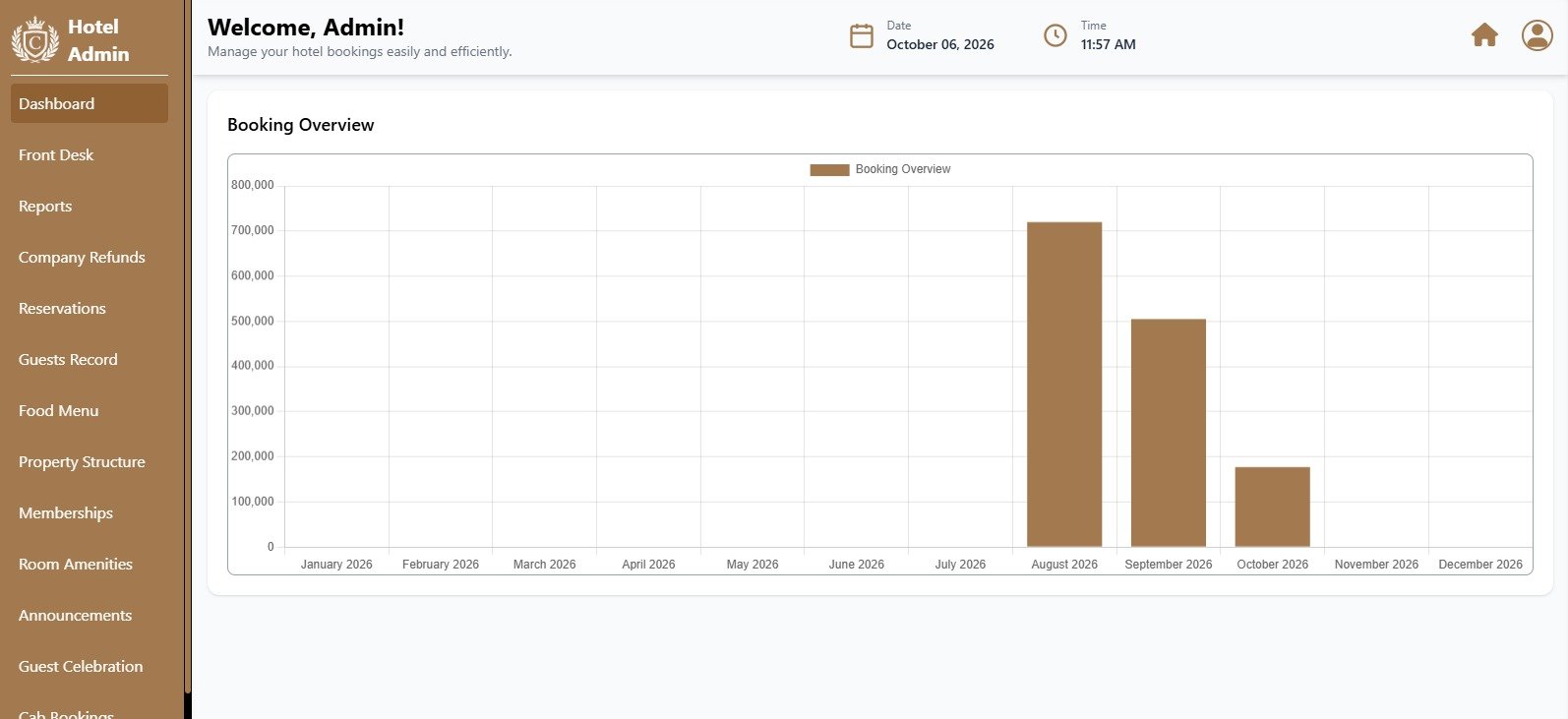Click the 800,000 y-axis label
This screenshot has width=1568, height=719.
pyautogui.click(x=253, y=185)
